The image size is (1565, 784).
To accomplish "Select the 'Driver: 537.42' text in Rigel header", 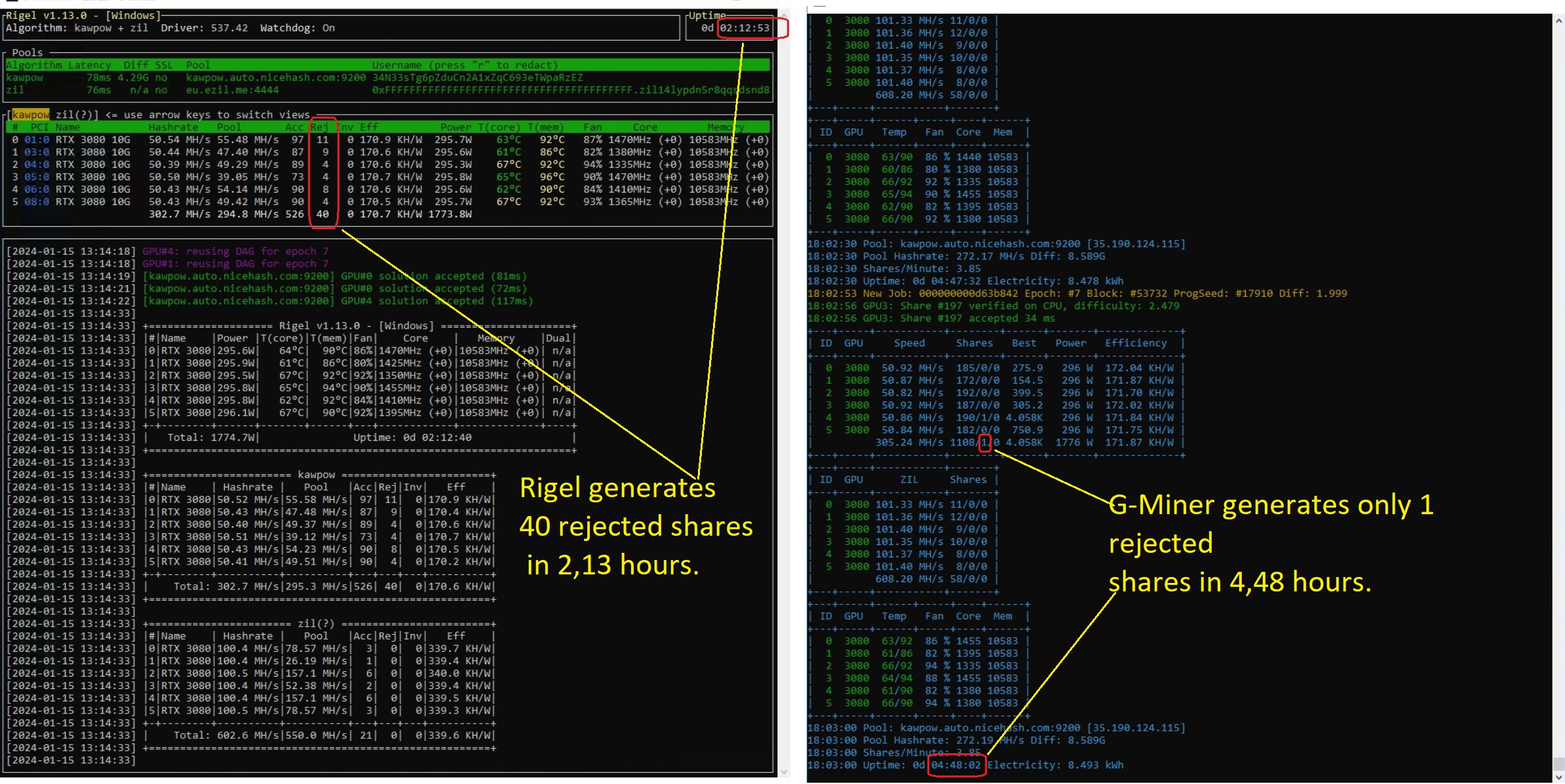I will (204, 28).
